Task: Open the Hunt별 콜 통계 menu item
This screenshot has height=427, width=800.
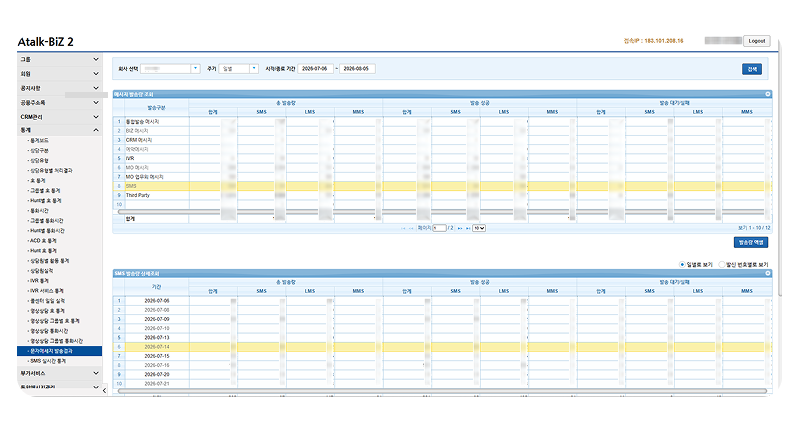Action: (x=45, y=200)
